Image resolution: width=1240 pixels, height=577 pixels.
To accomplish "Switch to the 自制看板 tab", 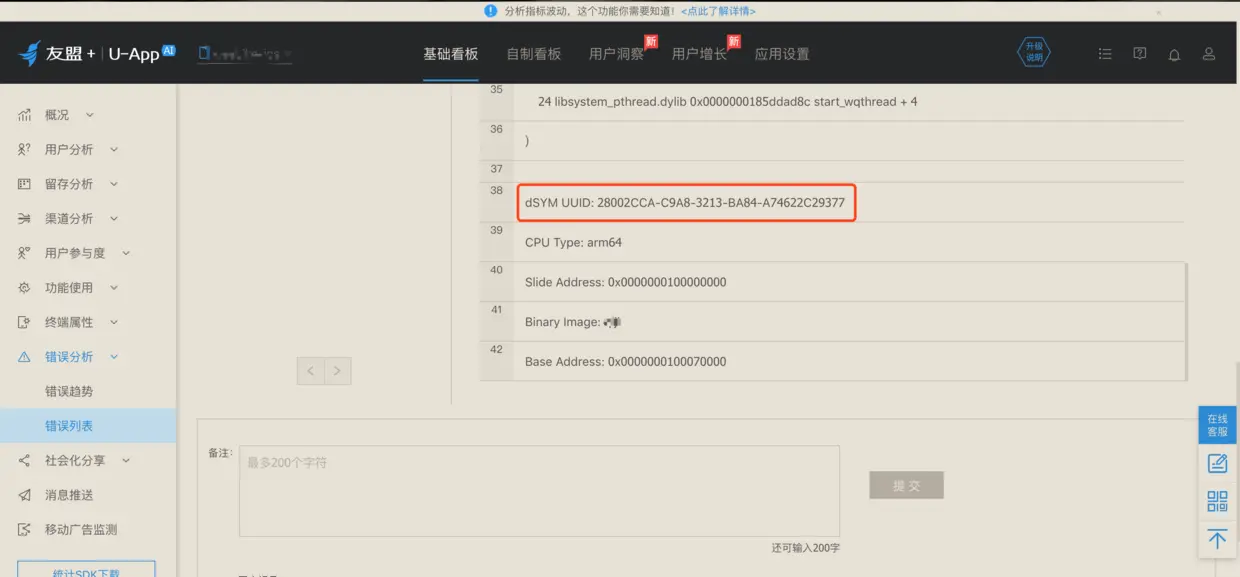I will click(533, 53).
